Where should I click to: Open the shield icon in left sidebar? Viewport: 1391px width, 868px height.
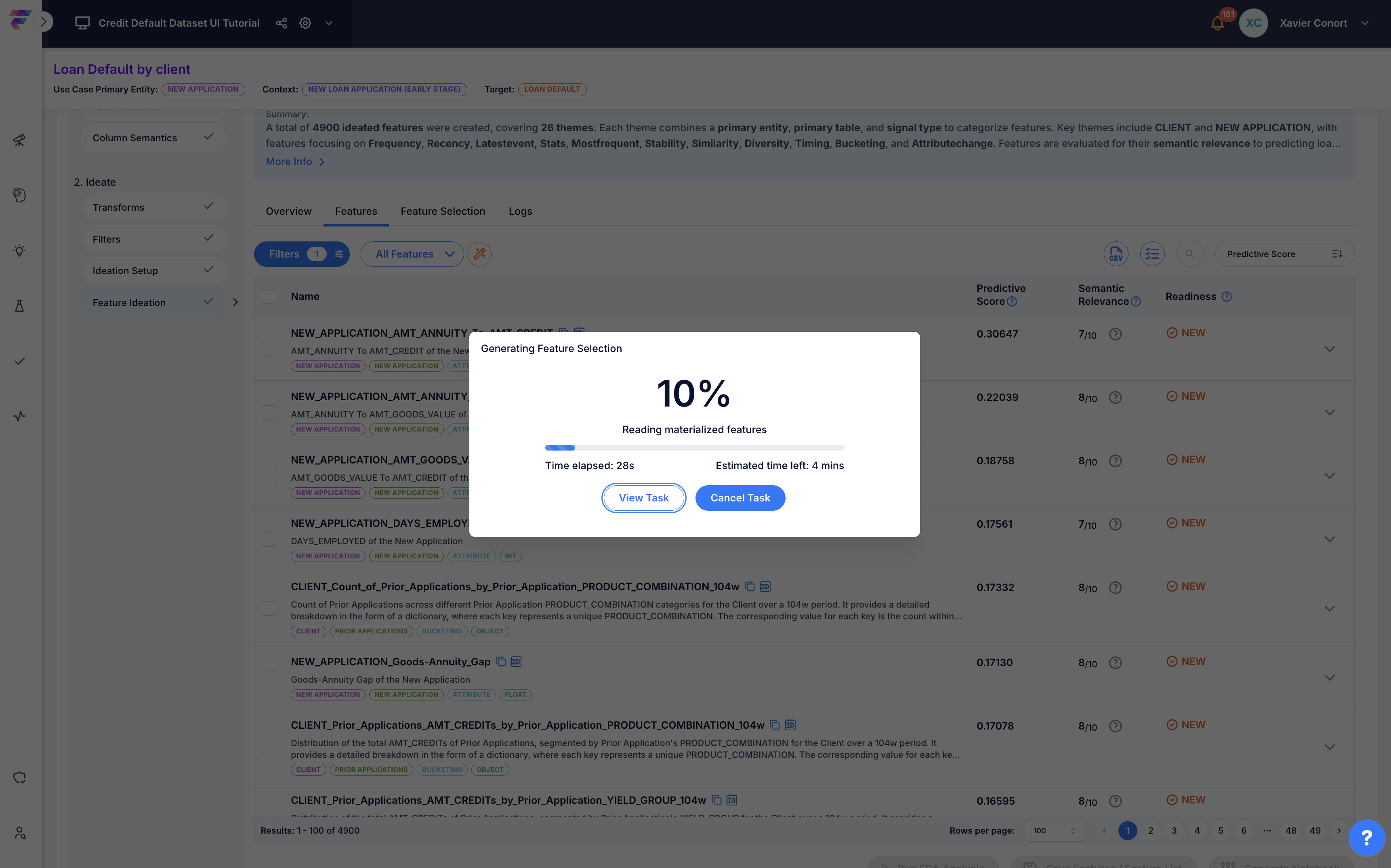pos(19,778)
